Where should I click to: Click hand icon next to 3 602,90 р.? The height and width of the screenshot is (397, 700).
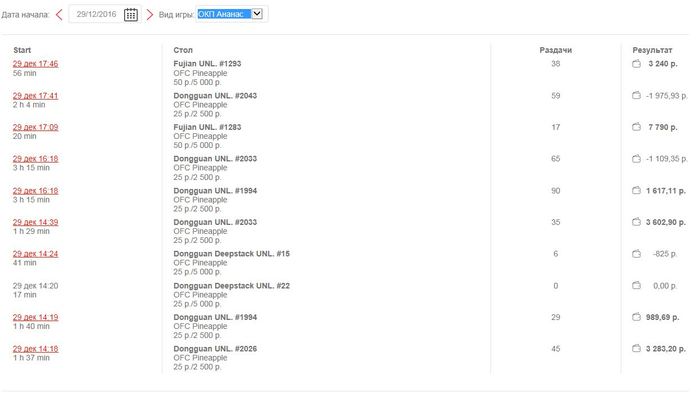(637, 222)
